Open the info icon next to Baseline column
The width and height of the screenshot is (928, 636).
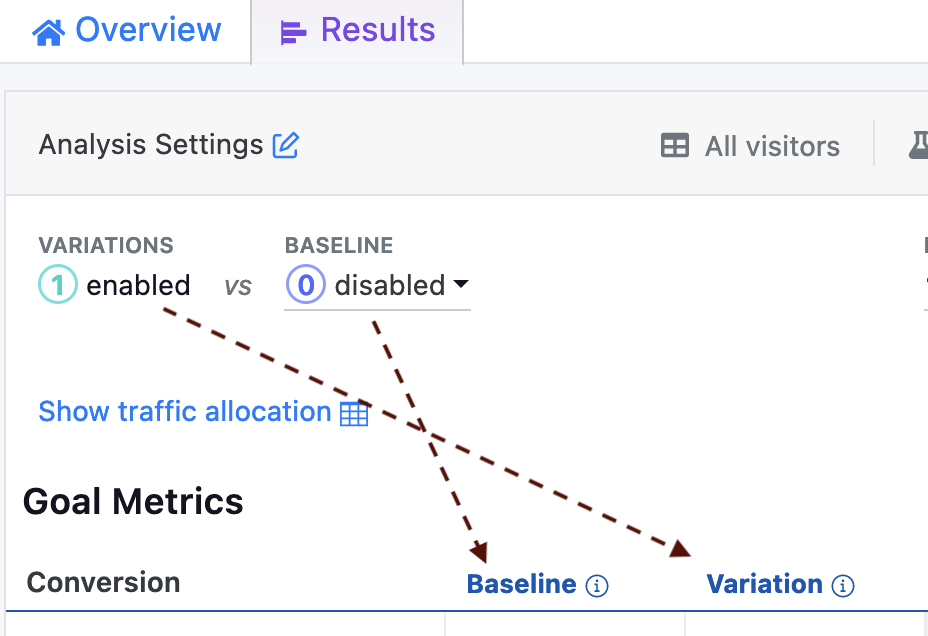click(x=597, y=586)
